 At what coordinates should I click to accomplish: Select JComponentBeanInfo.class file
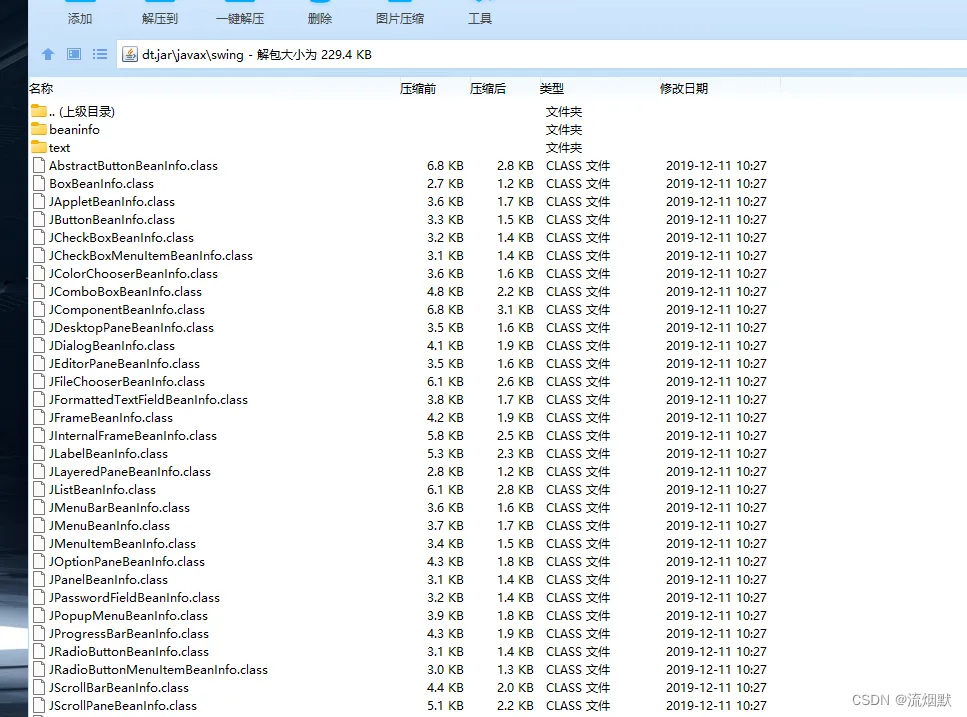click(405, 309)
